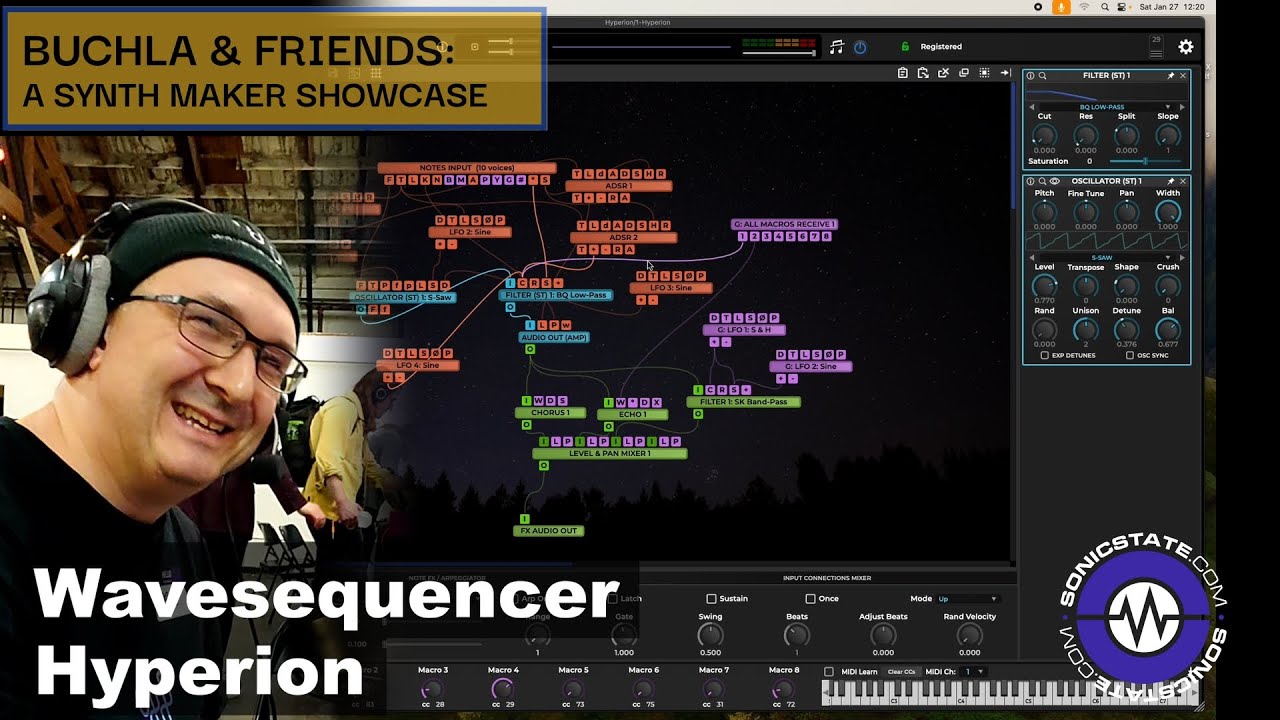Click the Clear CCs button
Screen dimensions: 1280x720
901,672
